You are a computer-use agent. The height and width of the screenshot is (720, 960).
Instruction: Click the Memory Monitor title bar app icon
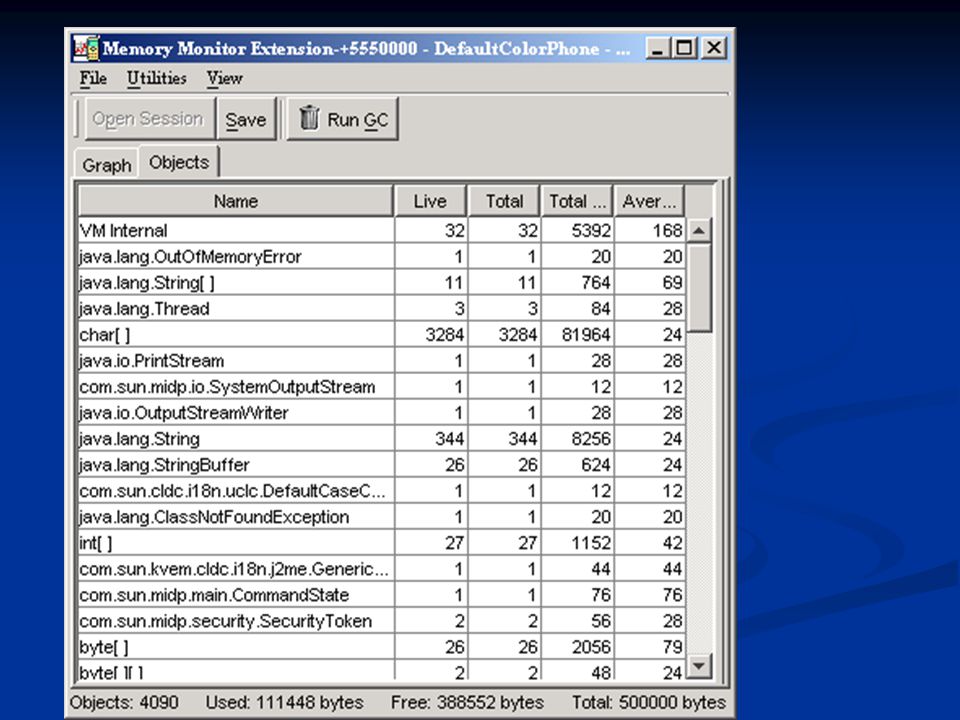(x=86, y=48)
